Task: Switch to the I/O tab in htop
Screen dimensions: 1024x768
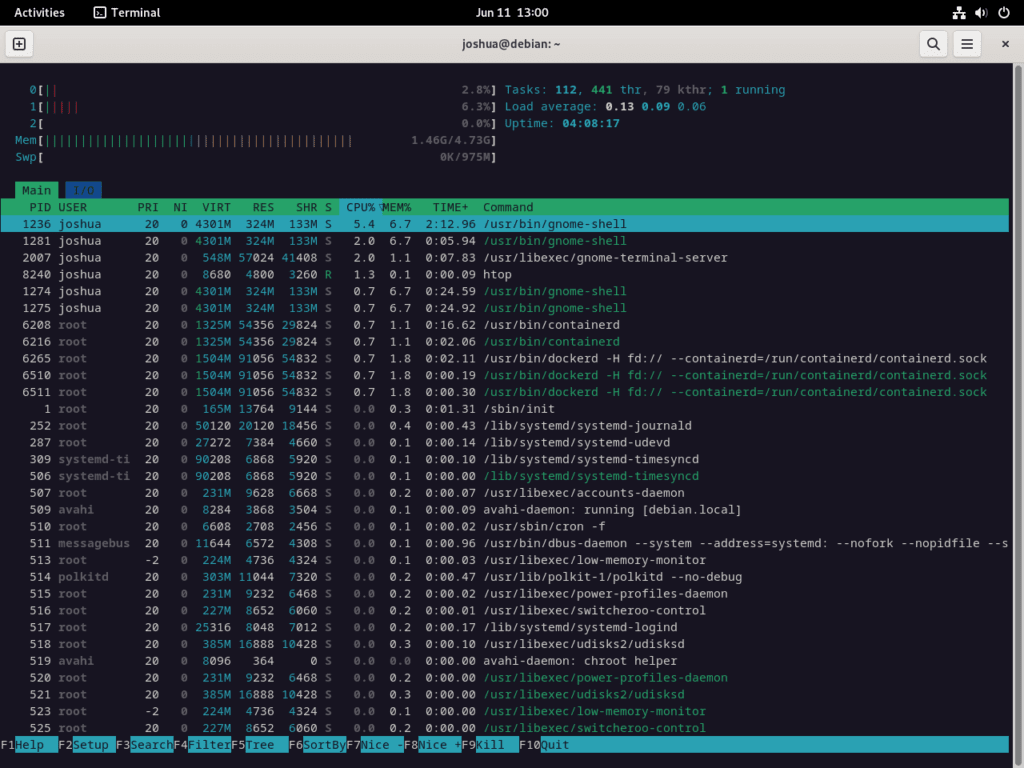Action: click(81, 190)
